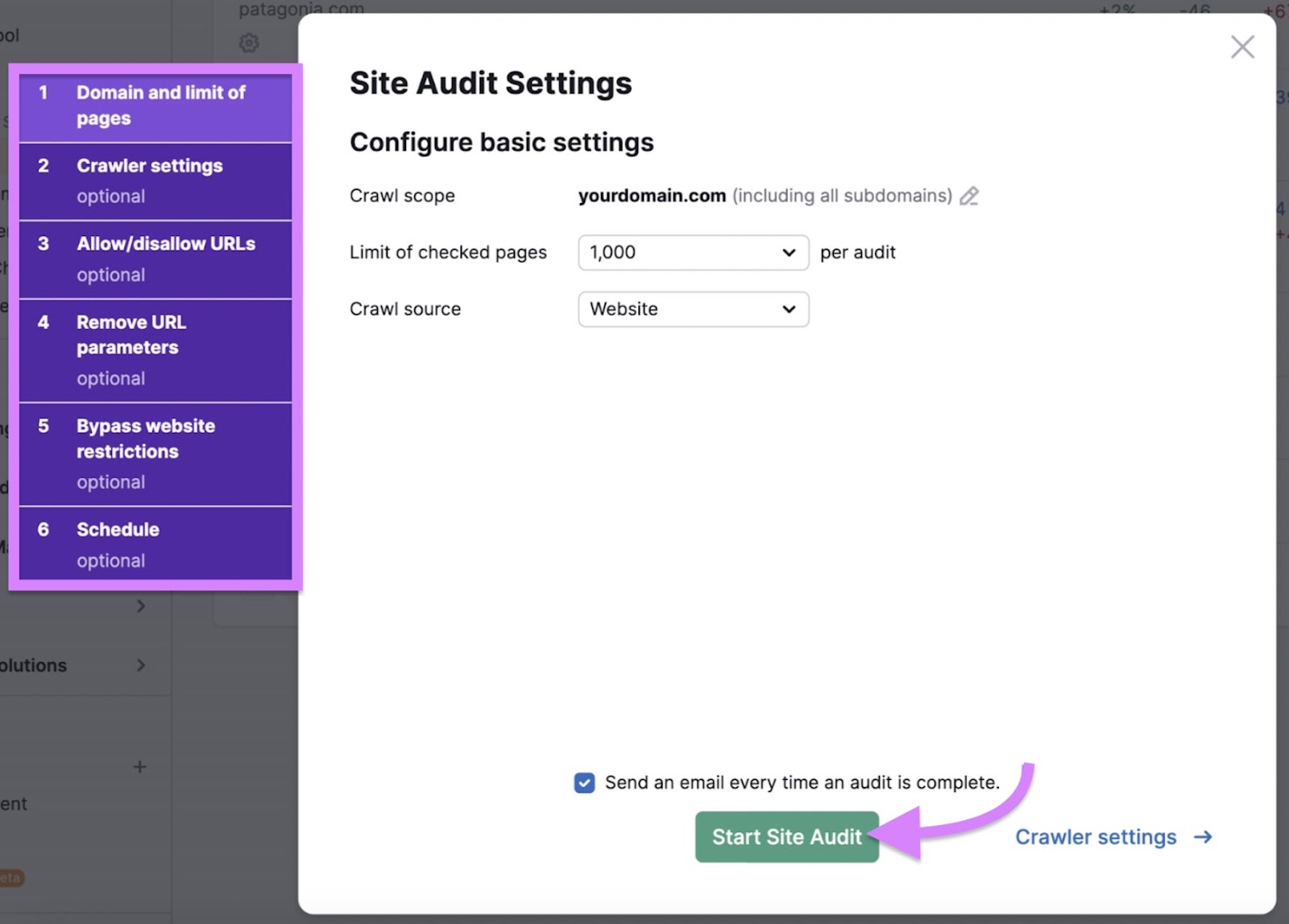Screen dimensions: 1289x924
Task: Open step 3 'Allow/disallow URLs'
Action: 155,258
